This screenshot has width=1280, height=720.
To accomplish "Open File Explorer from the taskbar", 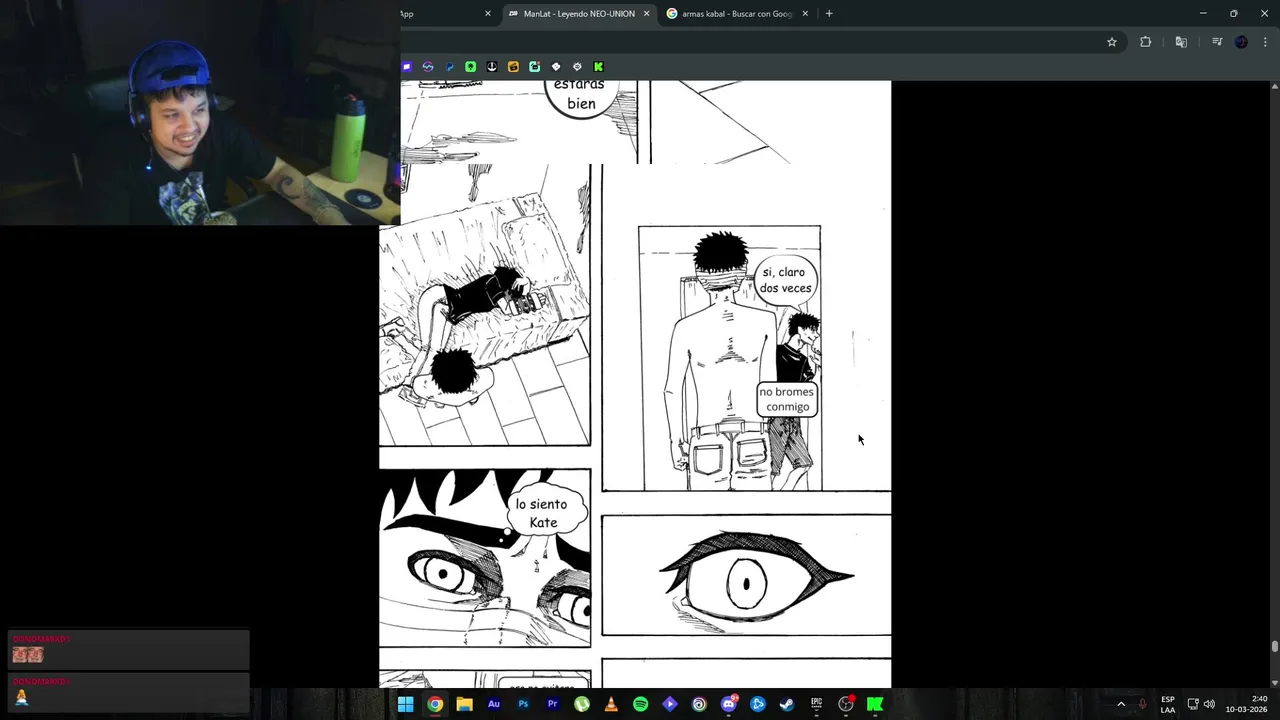I will 464,704.
